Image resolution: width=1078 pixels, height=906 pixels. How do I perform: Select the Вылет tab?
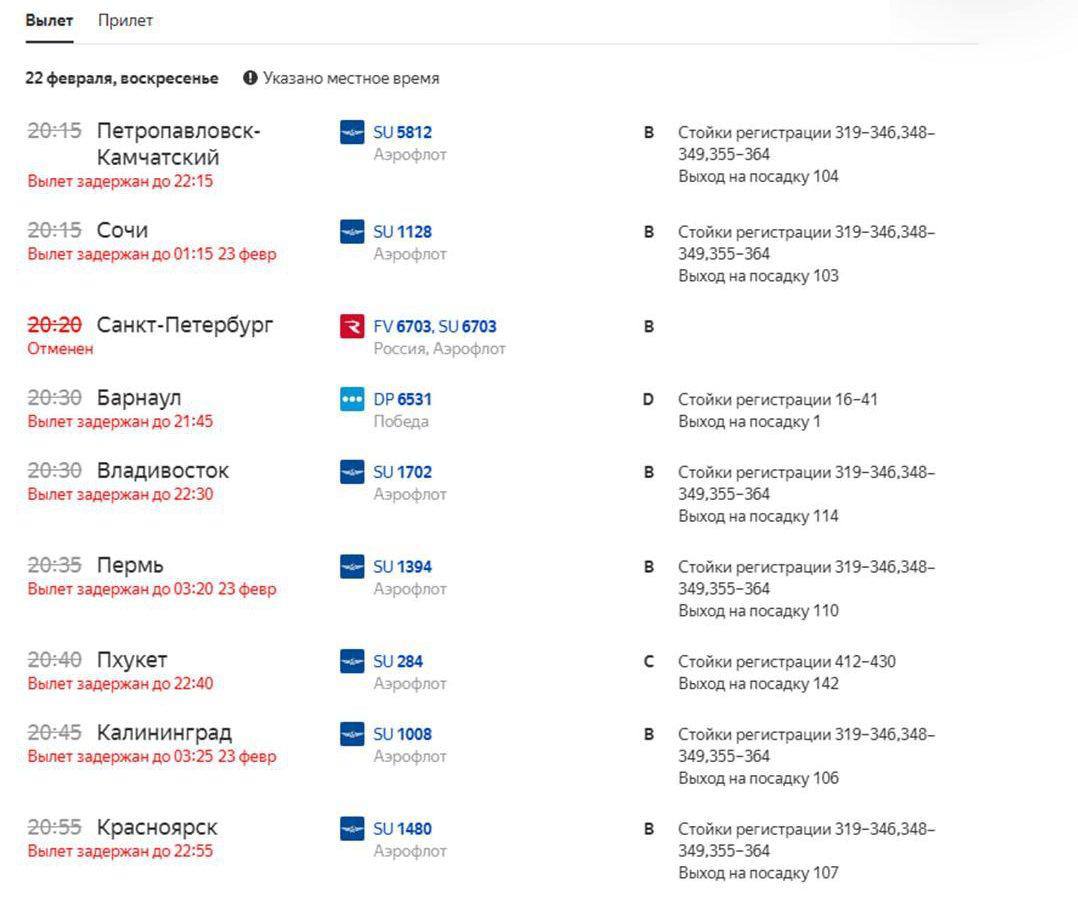49,21
